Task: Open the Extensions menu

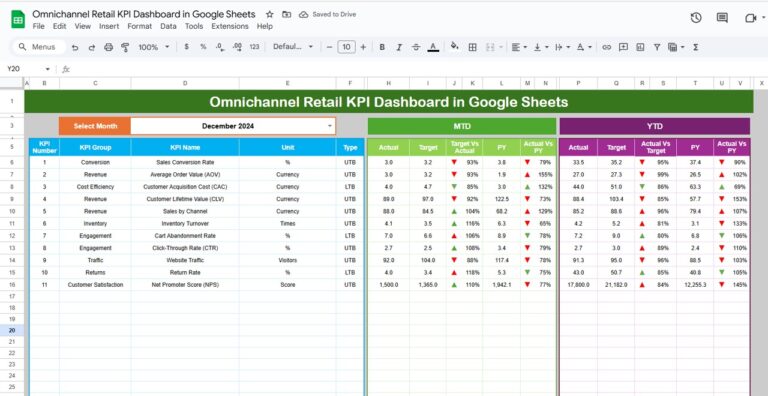Action: pyautogui.click(x=230, y=26)
